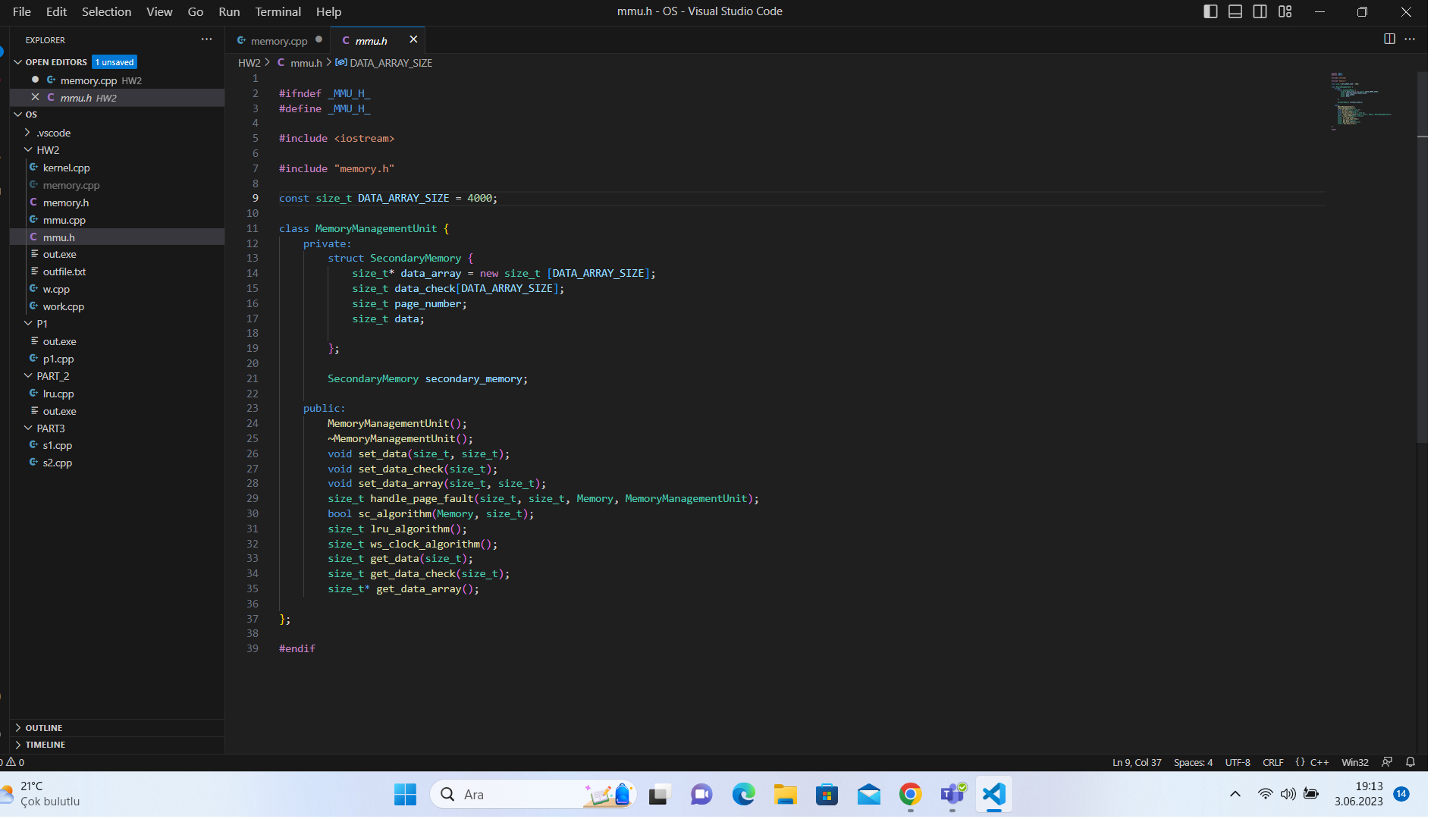1456x819 pixels.
Task: Open the Run menu
Action: pos(229,11)
